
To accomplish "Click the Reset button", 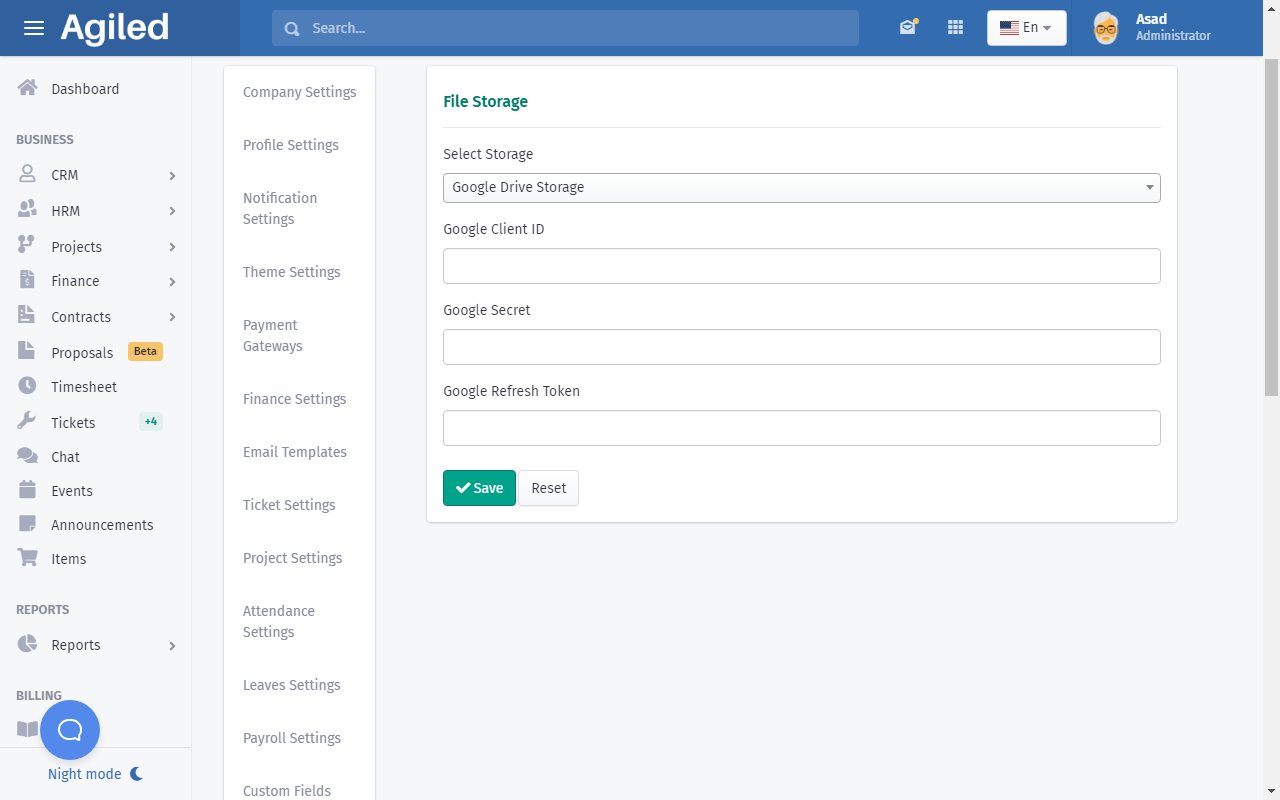I will pos(548,488).
